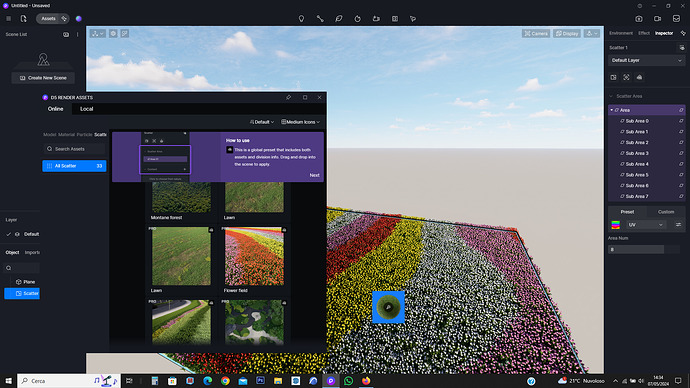Switch to the Environment tab

(x=621, y=33)
